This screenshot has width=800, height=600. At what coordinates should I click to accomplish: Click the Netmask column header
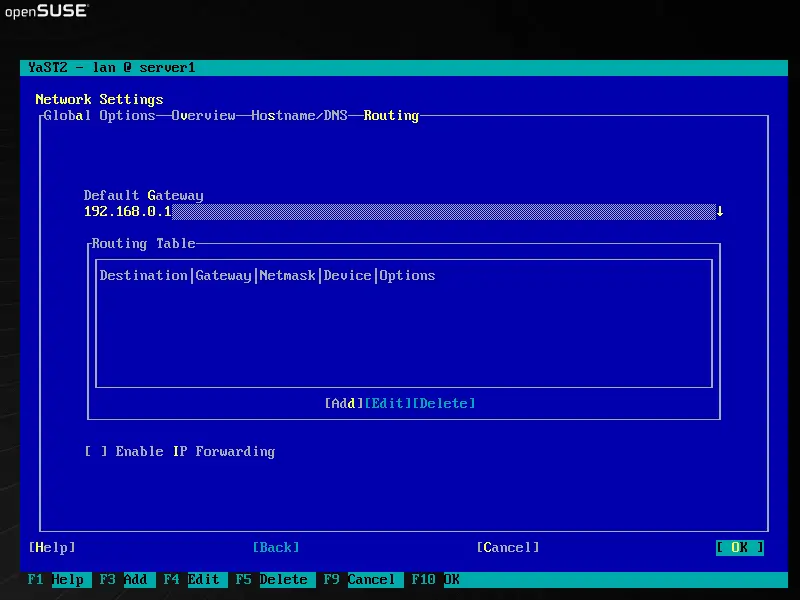coord(287,276)
